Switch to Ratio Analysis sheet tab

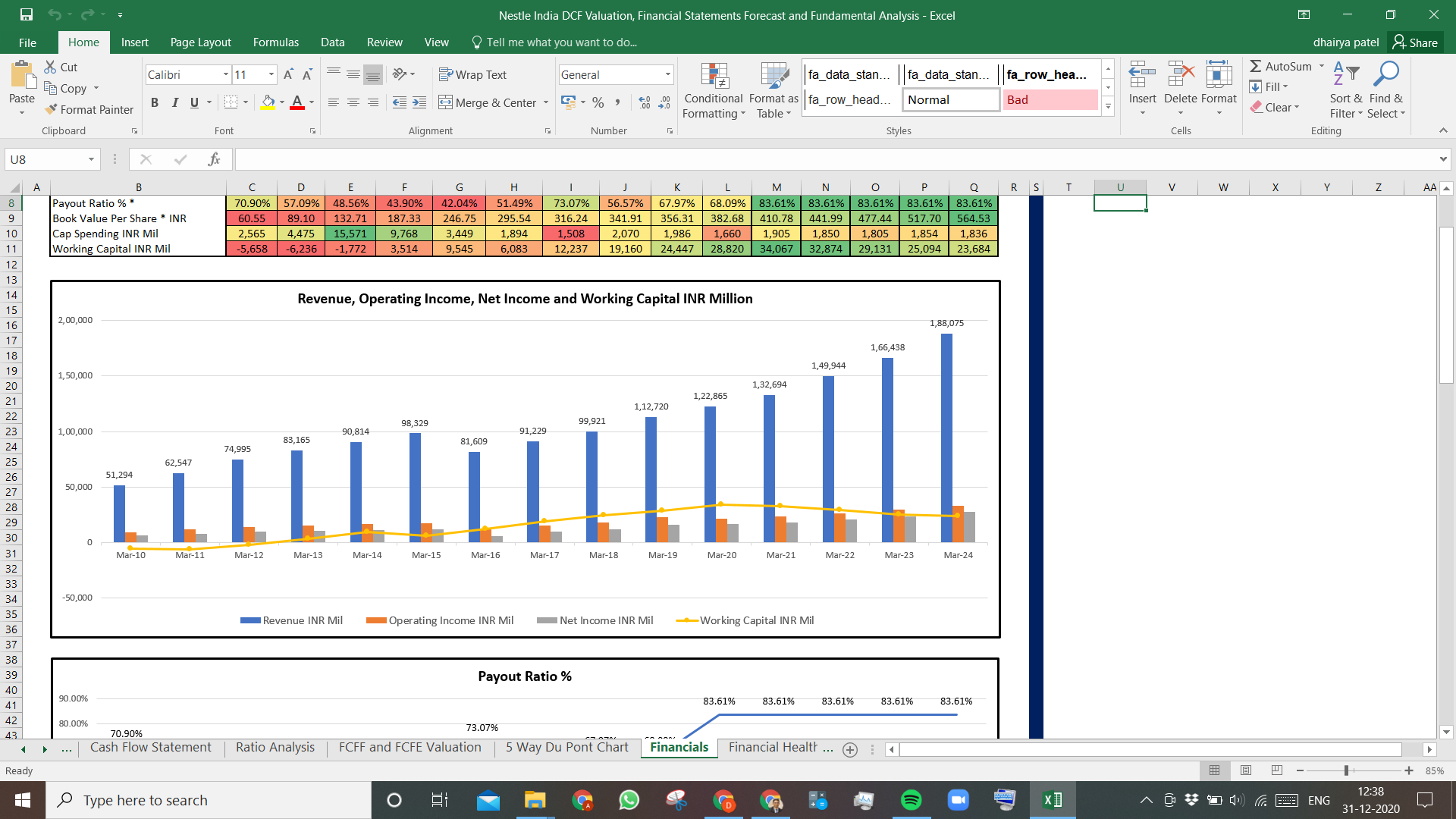[275, 747]
